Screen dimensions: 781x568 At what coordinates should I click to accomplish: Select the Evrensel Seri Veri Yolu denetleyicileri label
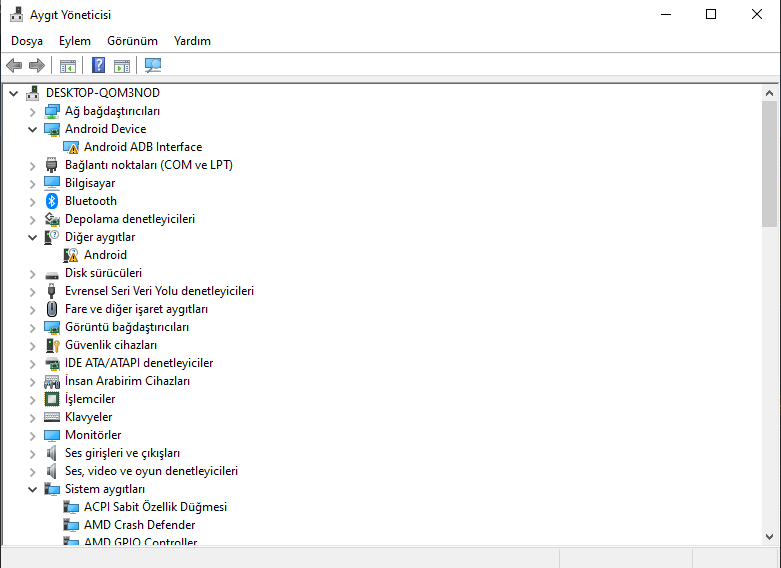[159, 291]
